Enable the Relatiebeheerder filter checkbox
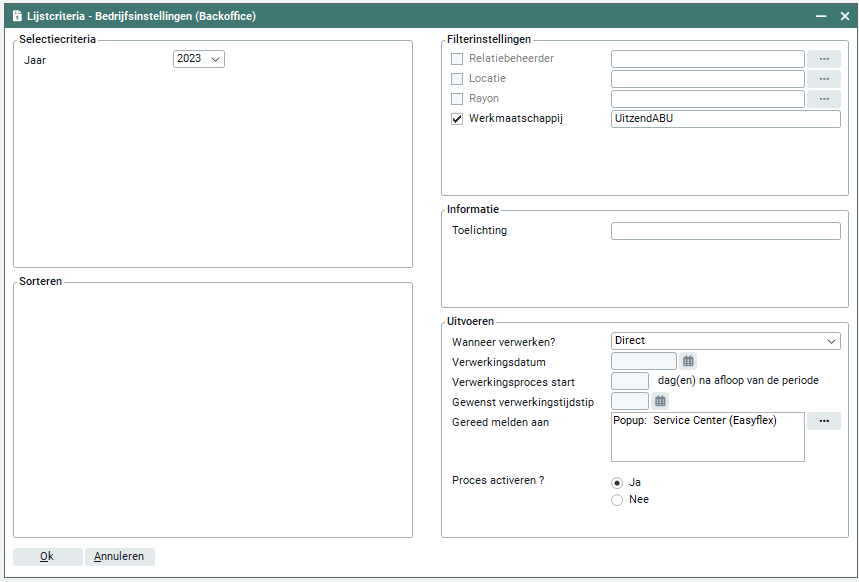This screenshot has height=582, width=859. (x=457, y=59)
